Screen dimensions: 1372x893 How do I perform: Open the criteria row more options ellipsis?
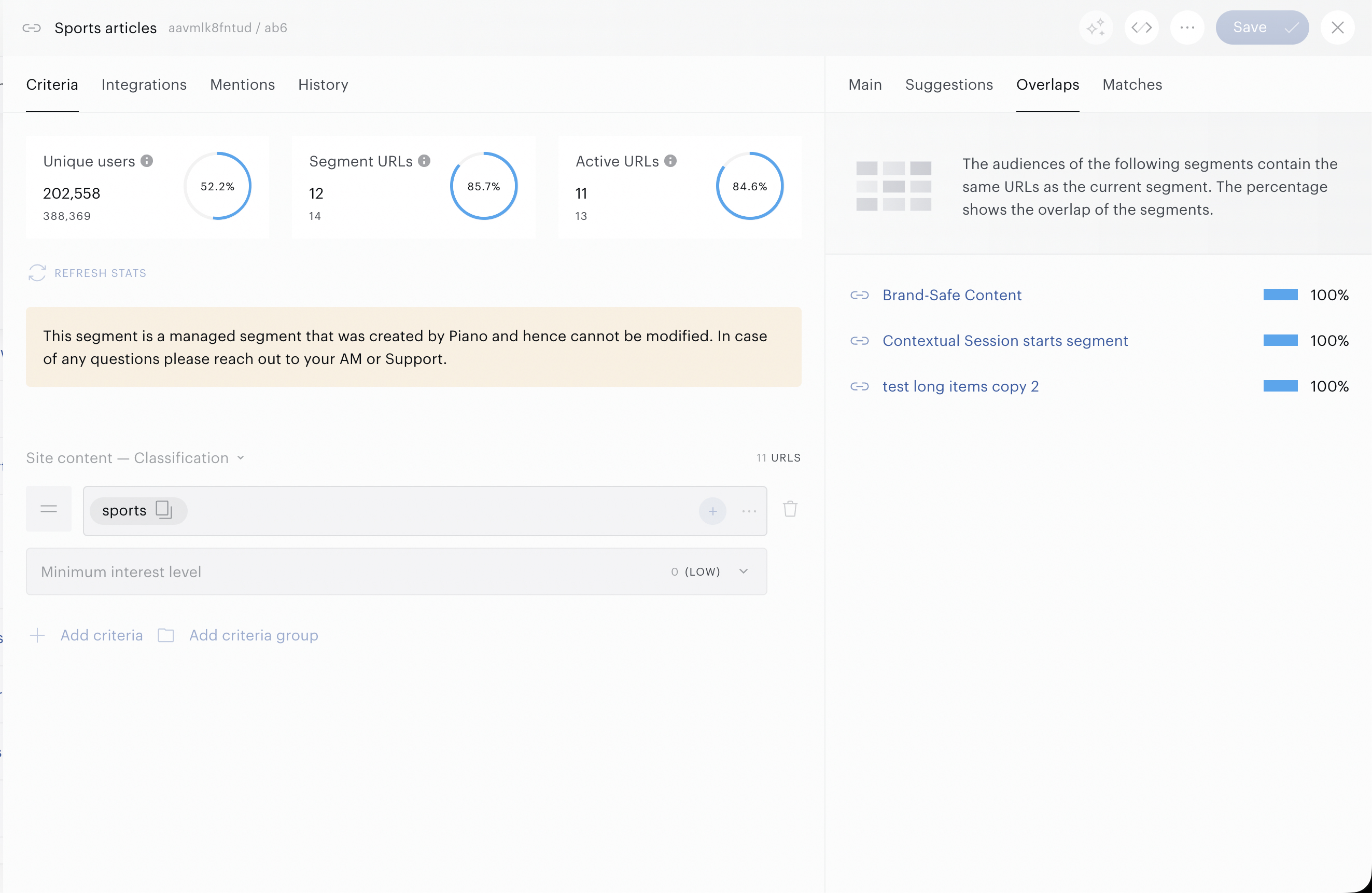pos(749,511)
